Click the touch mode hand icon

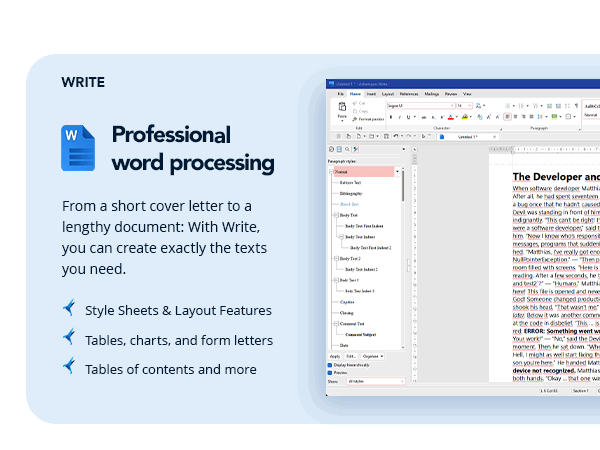(x=348, y=136)
